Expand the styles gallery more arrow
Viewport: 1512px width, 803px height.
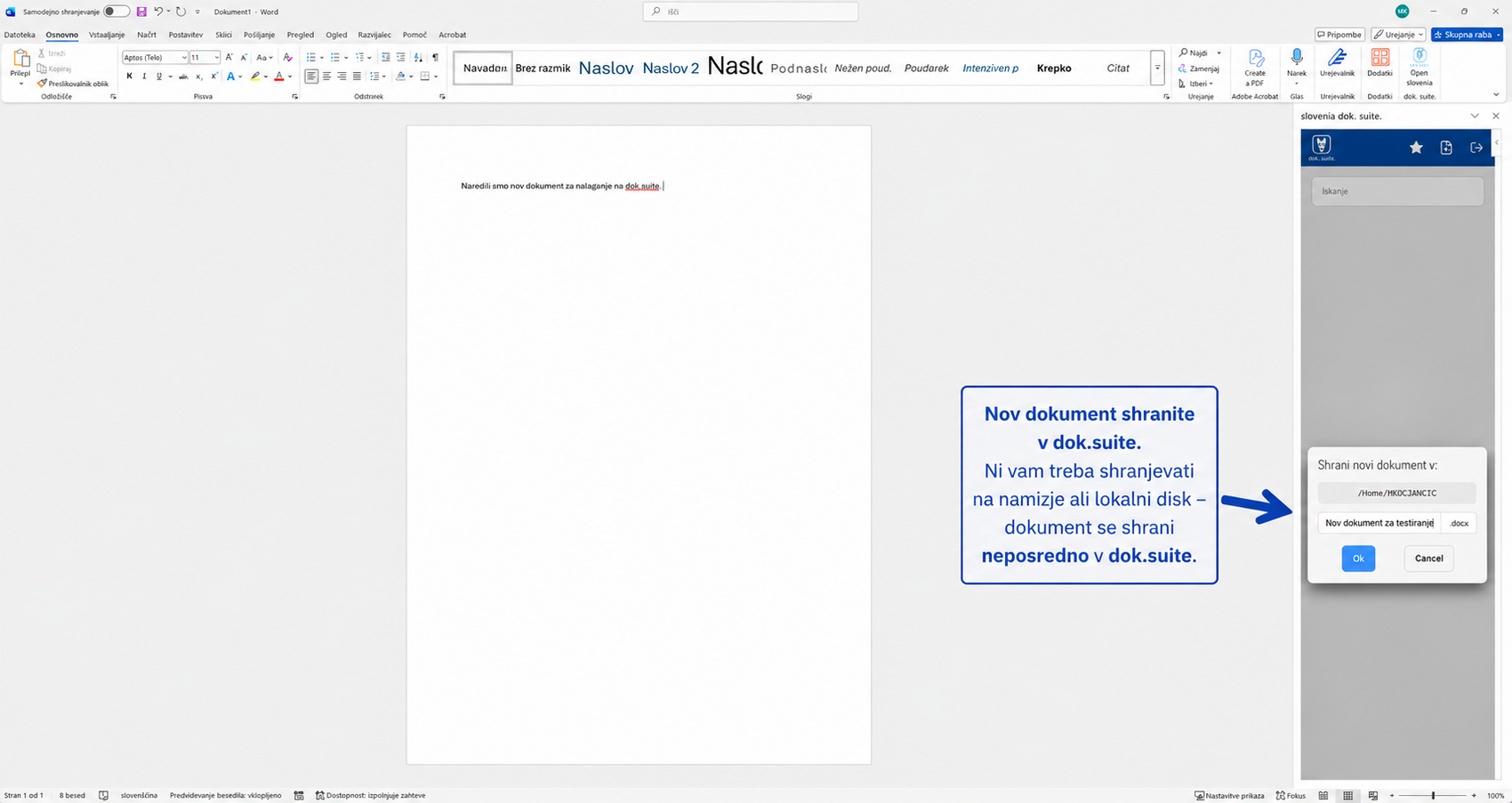click(1157, 68)
